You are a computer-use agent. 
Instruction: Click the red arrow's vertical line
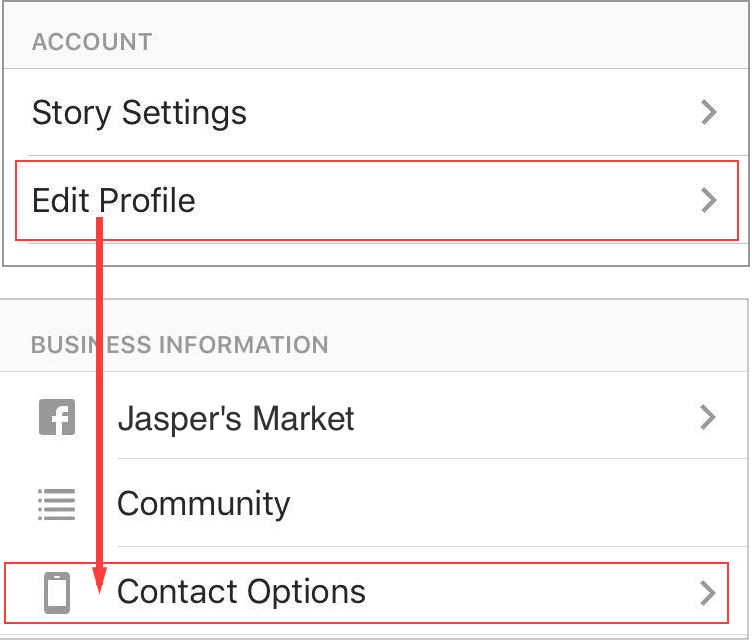(x=101, y=400)
